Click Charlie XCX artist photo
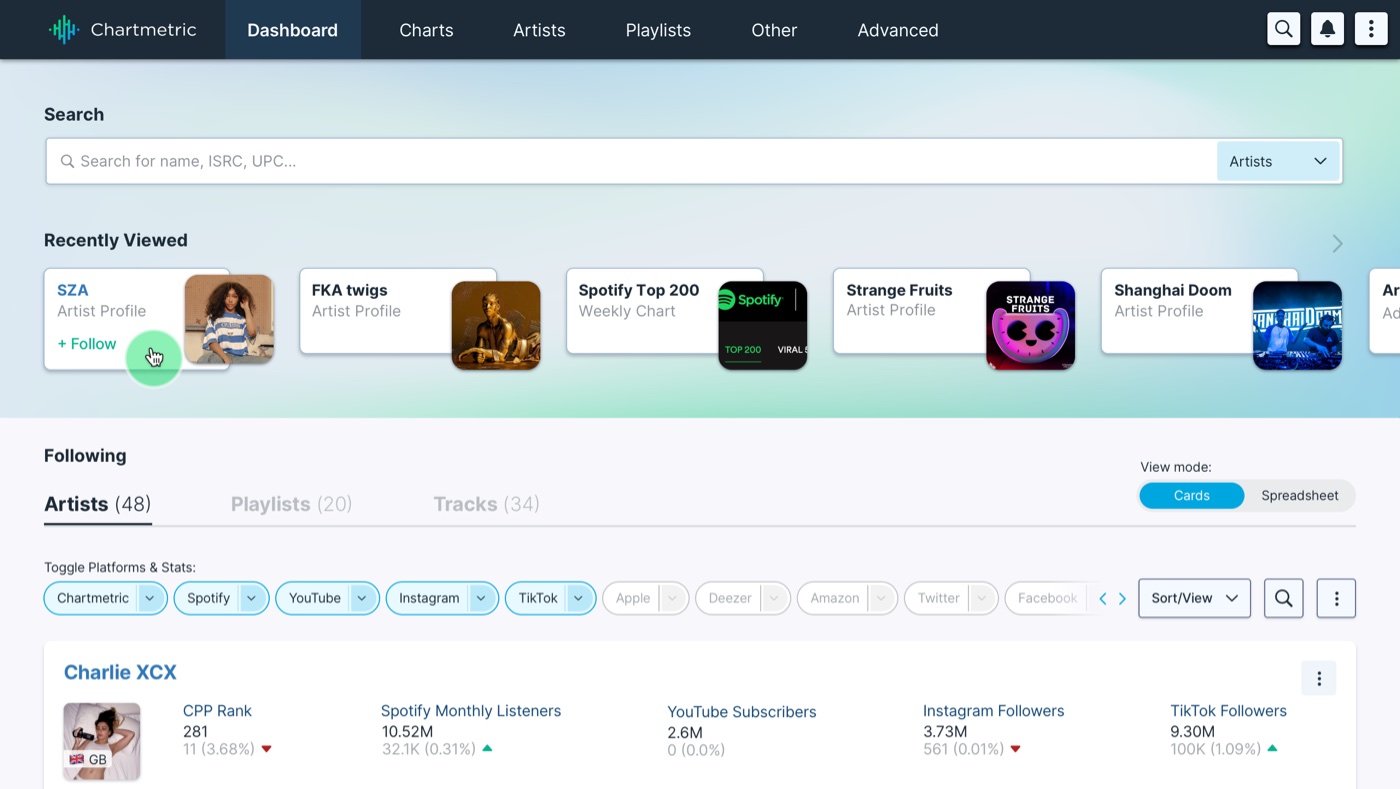The height and width of the screenshot is (789, 1400). point(102,741)
